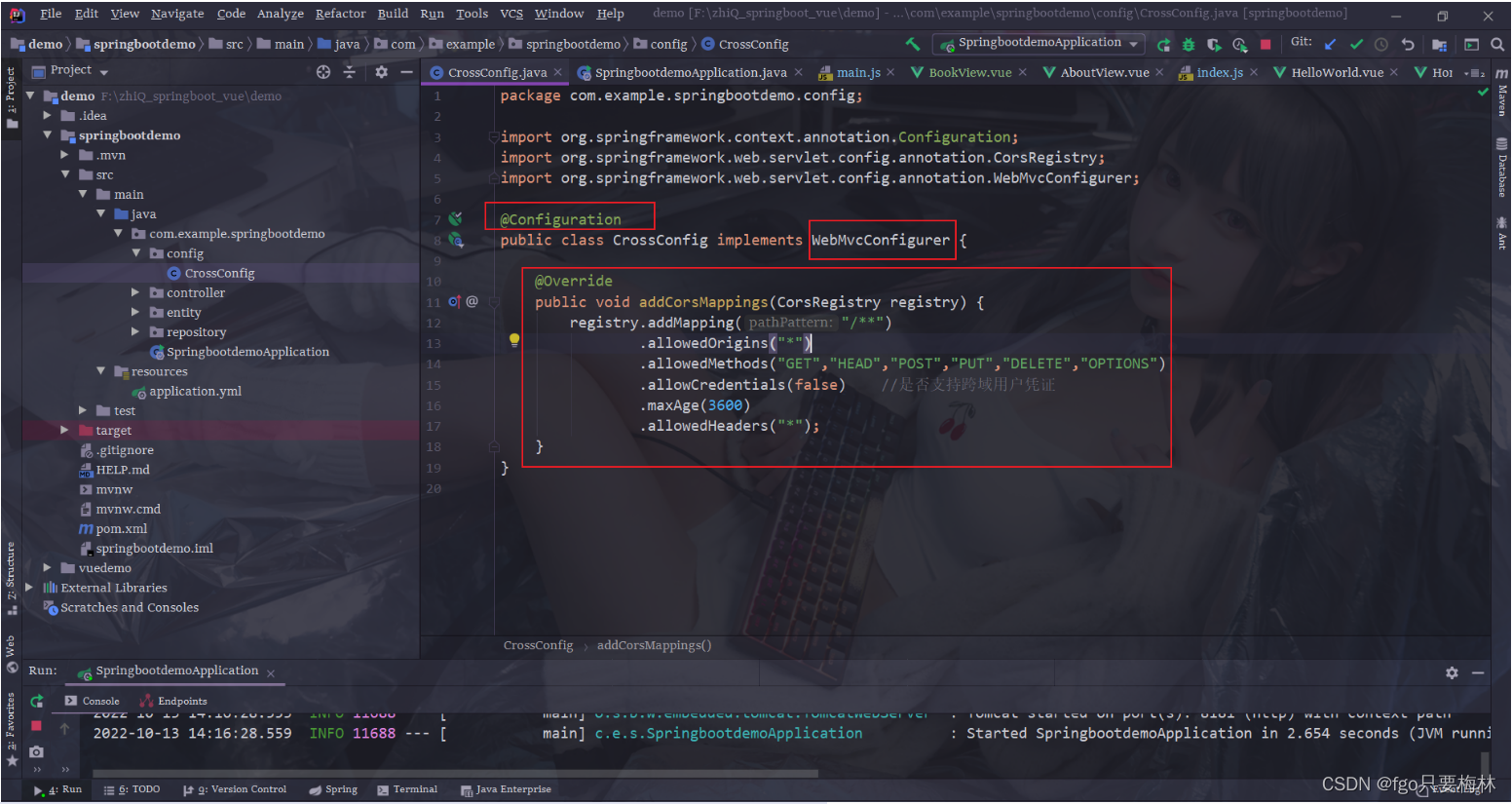Open the Run panel settings gear
Viewport: 1512px width, 804px height.
1452,672
